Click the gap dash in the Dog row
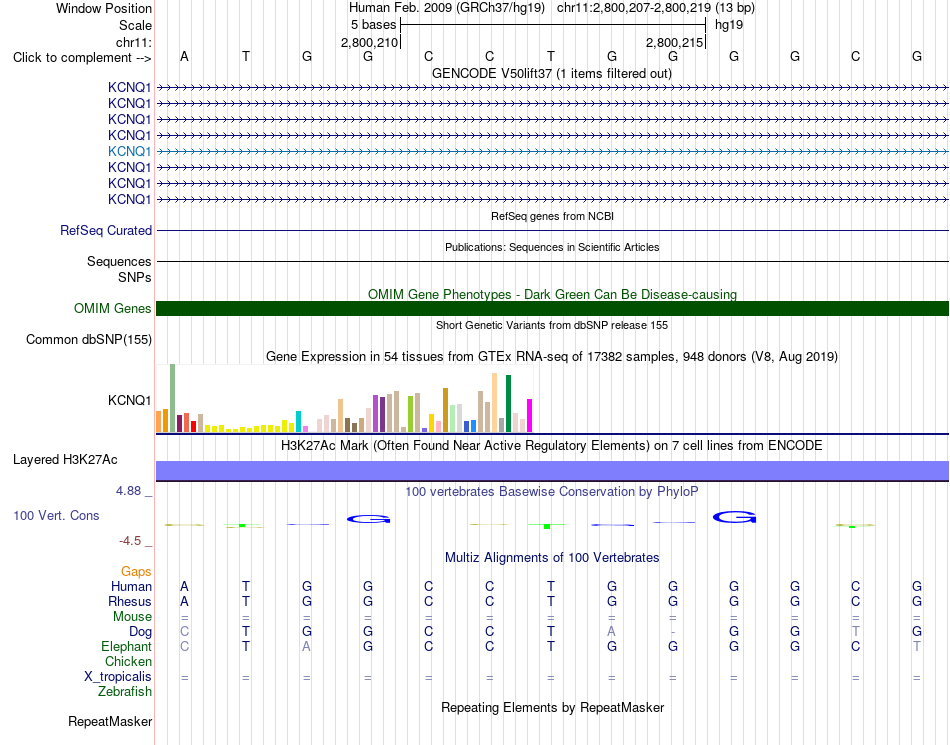 (673, 632)
